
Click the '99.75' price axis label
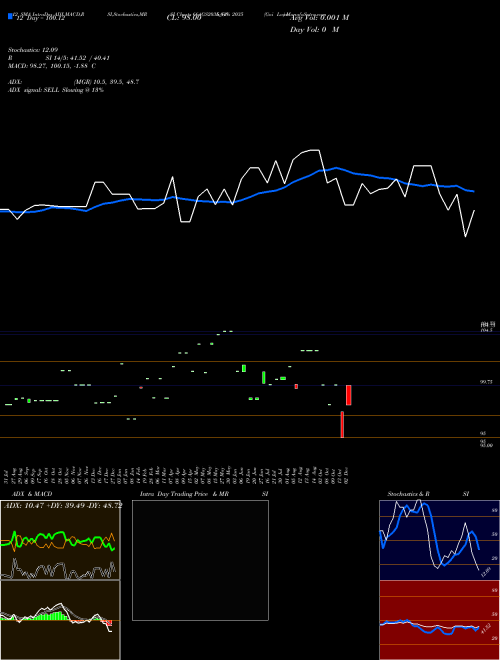[487, 382]
